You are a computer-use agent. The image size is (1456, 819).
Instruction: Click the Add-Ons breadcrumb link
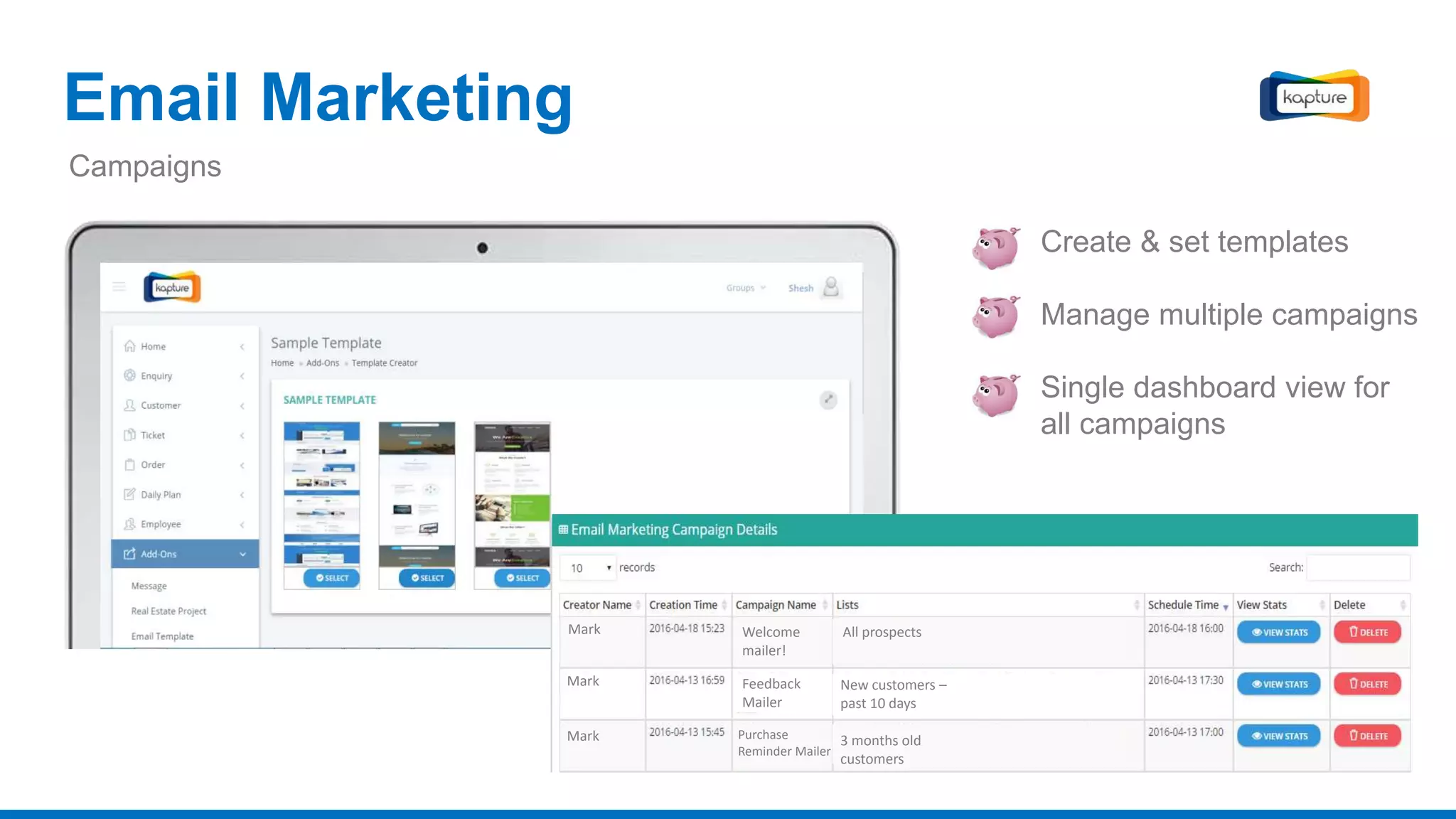323,363
